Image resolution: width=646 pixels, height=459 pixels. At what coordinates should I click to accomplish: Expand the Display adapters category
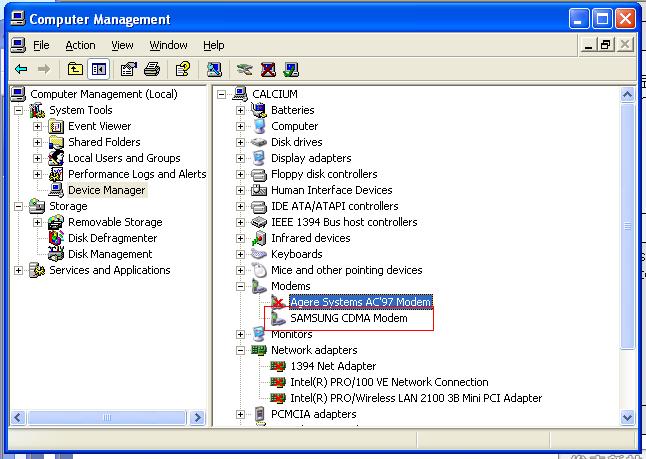241,158
